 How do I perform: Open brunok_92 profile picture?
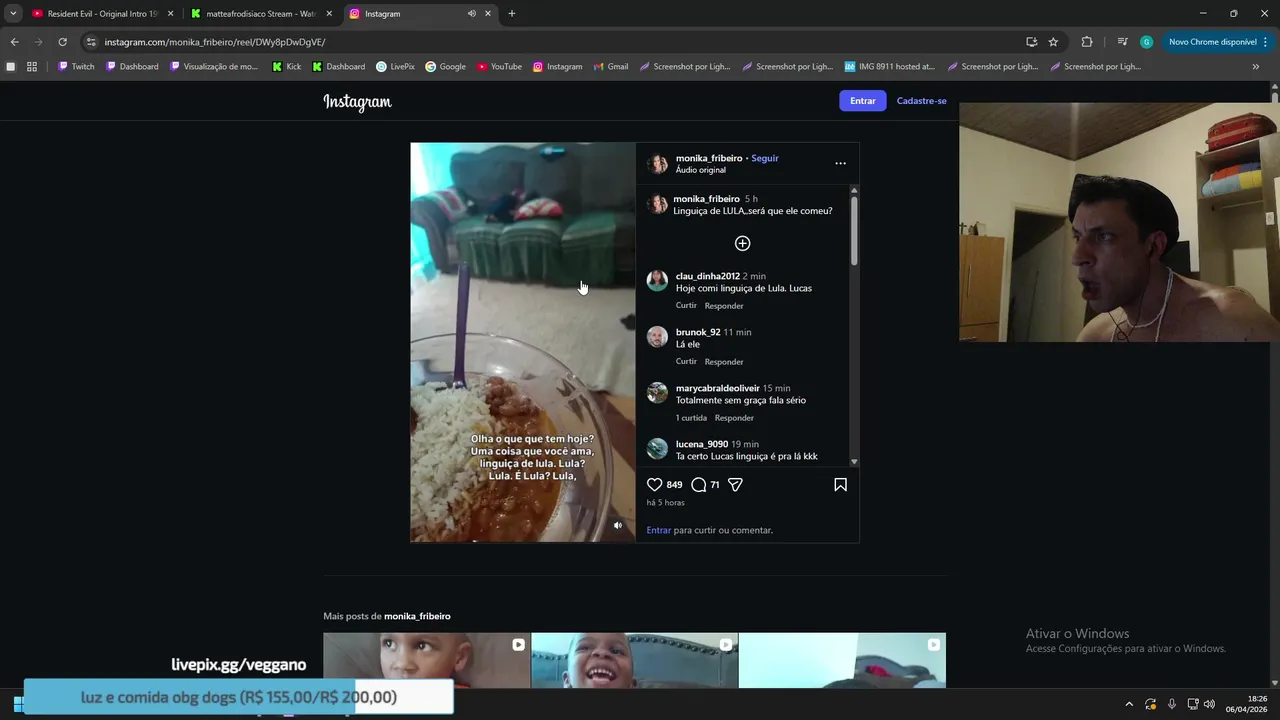point(657,337)
